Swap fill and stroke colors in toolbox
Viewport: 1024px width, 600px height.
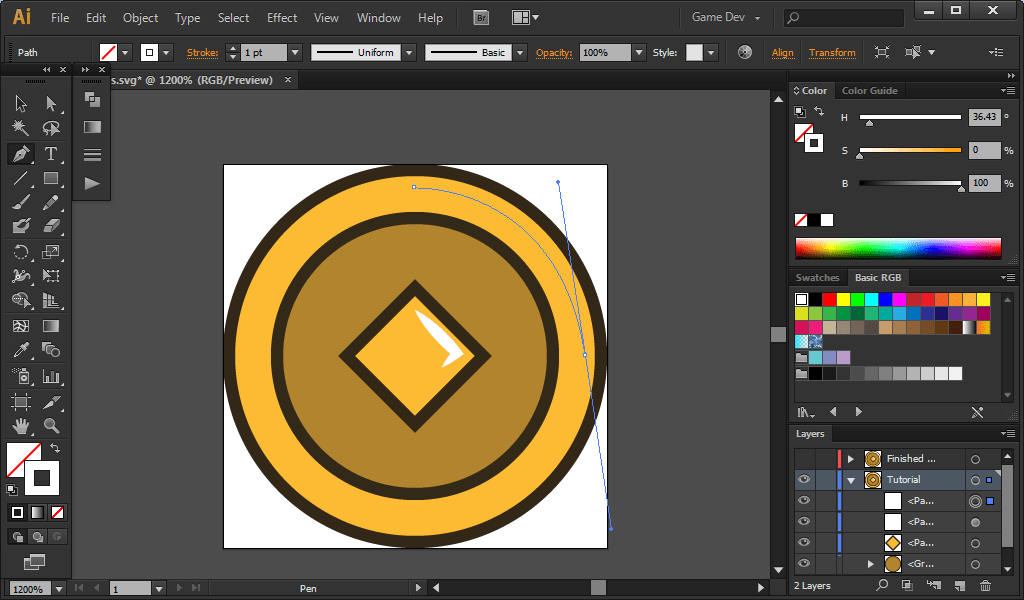[x=55, y=449]
